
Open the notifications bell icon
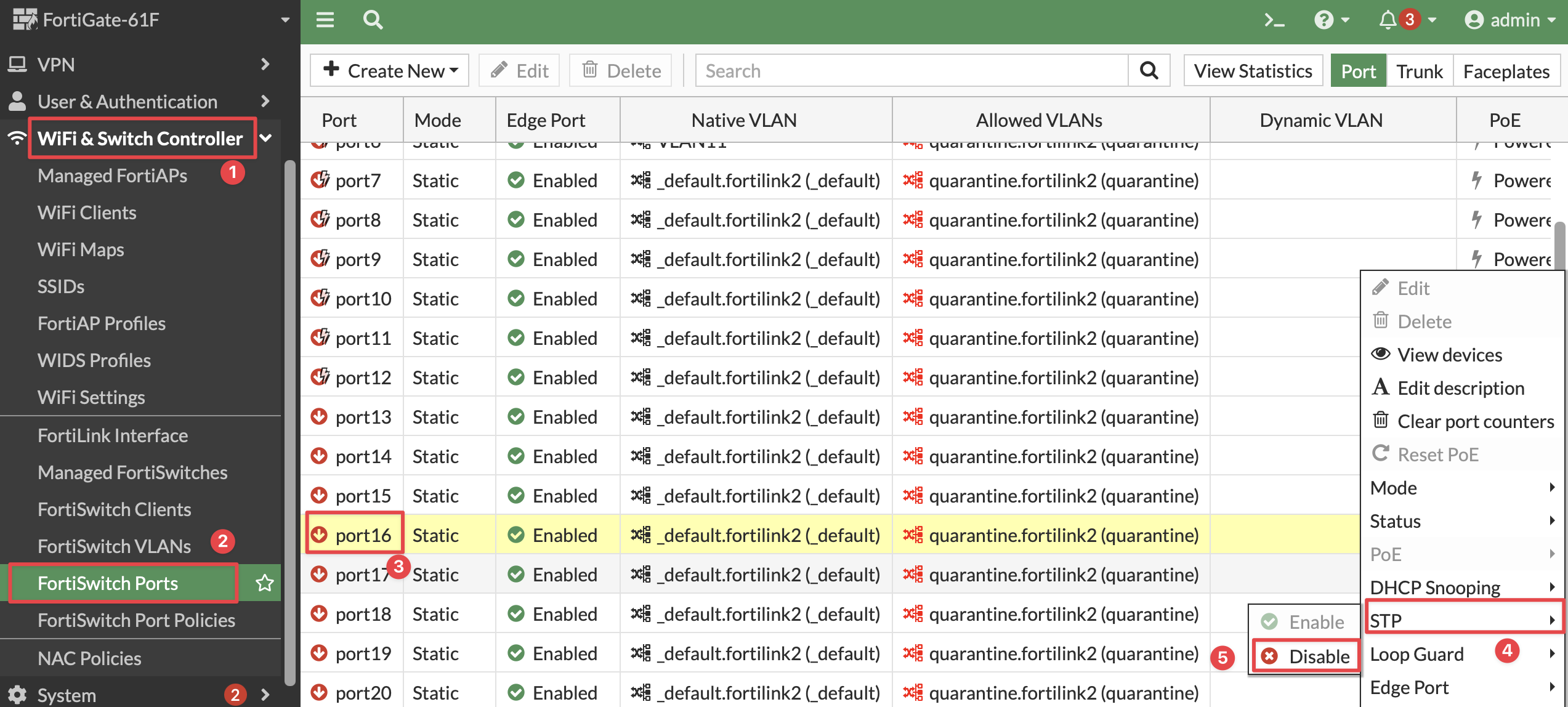tap(1388, 20)
